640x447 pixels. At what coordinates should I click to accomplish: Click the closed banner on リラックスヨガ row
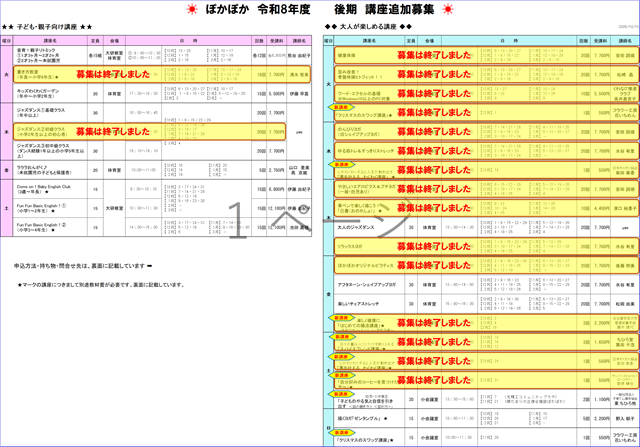coord(487,246)
